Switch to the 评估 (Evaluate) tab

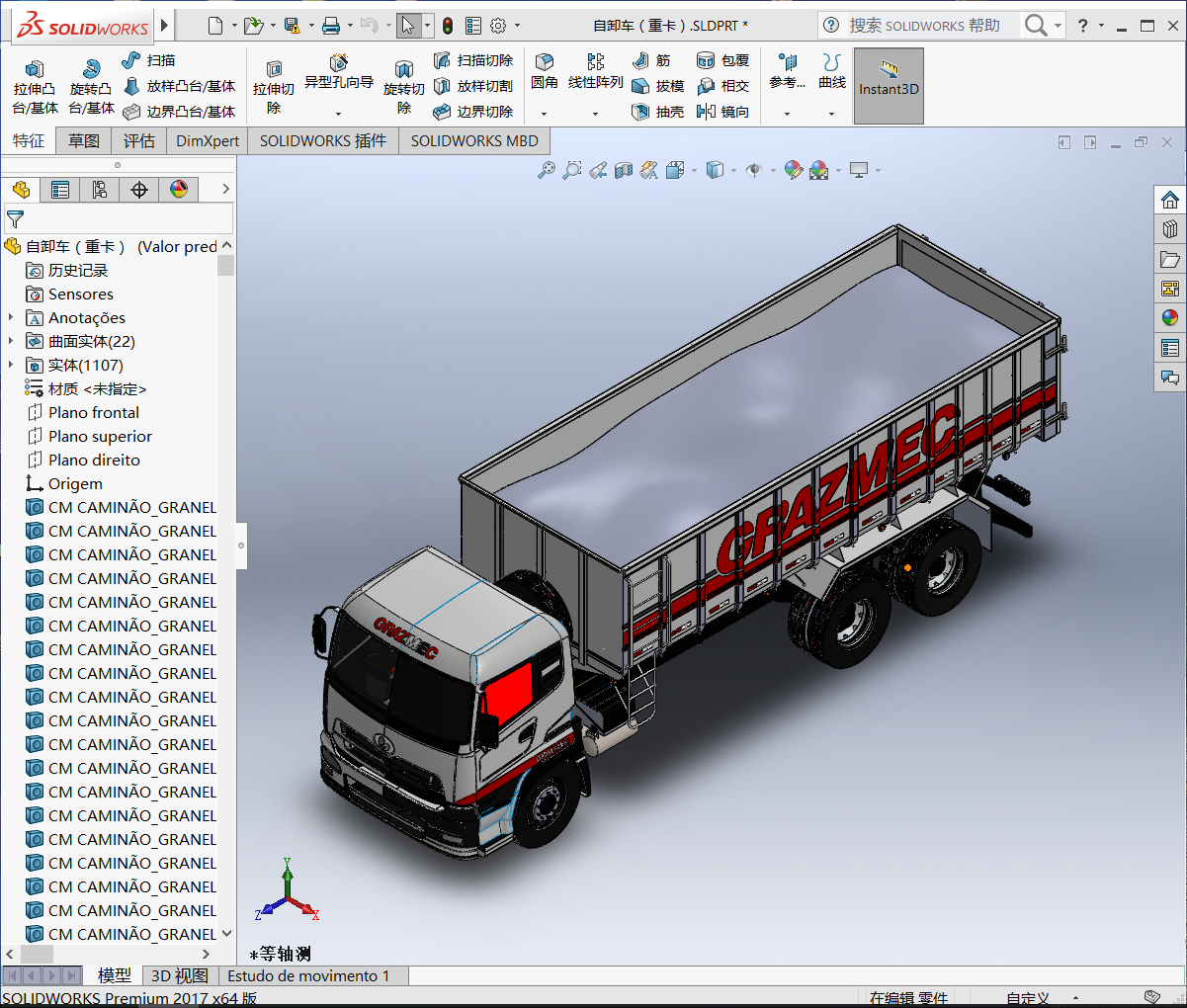pos(139,140)
